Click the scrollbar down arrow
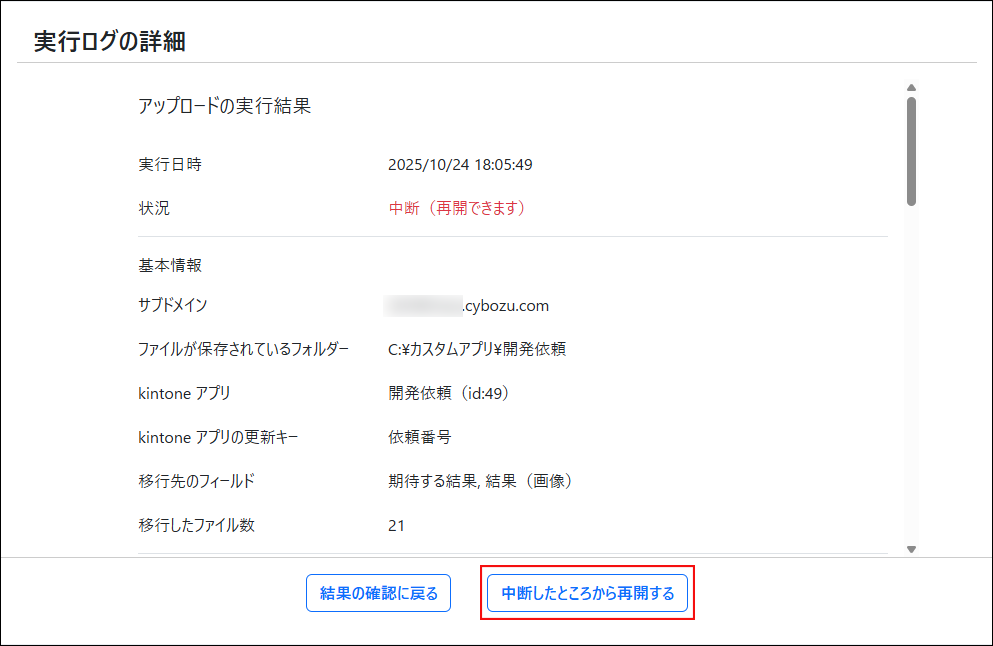Screen dimensions: 993x646 coord(911,547)
